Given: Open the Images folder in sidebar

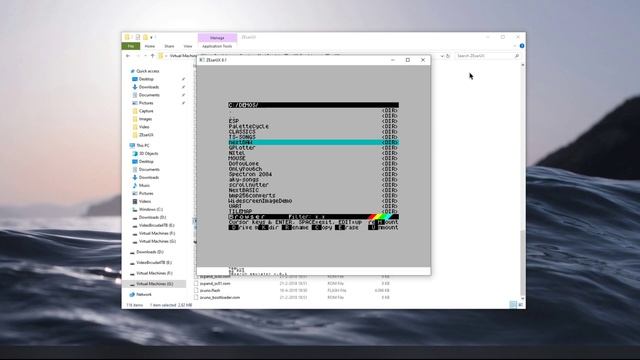Looking at the screenshot, I should point(145,119).
